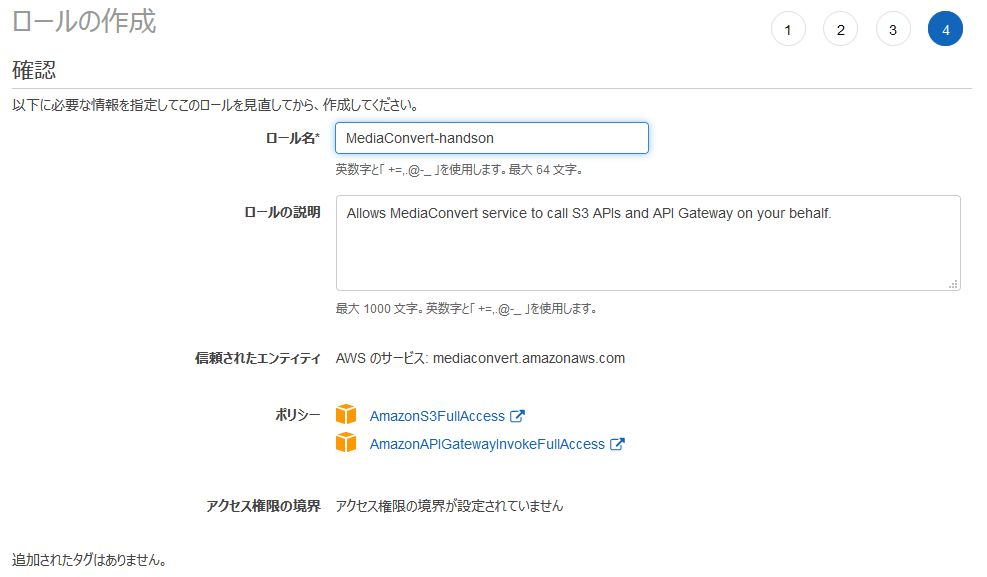Image resolution: width=987 pixels, height=577 pixels.
Task: Click the external link icon beside AmazonAPIGatewayInvokeFullAccess
Action: click(x=616, y=443)
